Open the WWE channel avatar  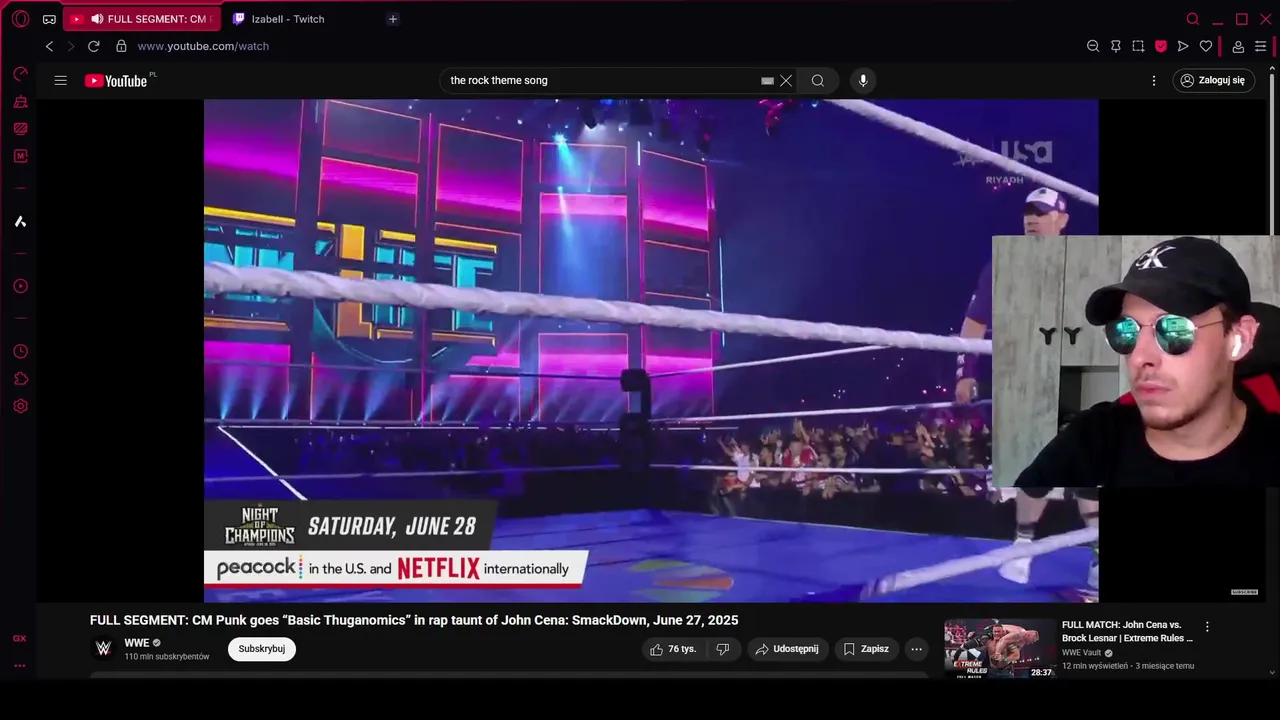coord(103,649)
